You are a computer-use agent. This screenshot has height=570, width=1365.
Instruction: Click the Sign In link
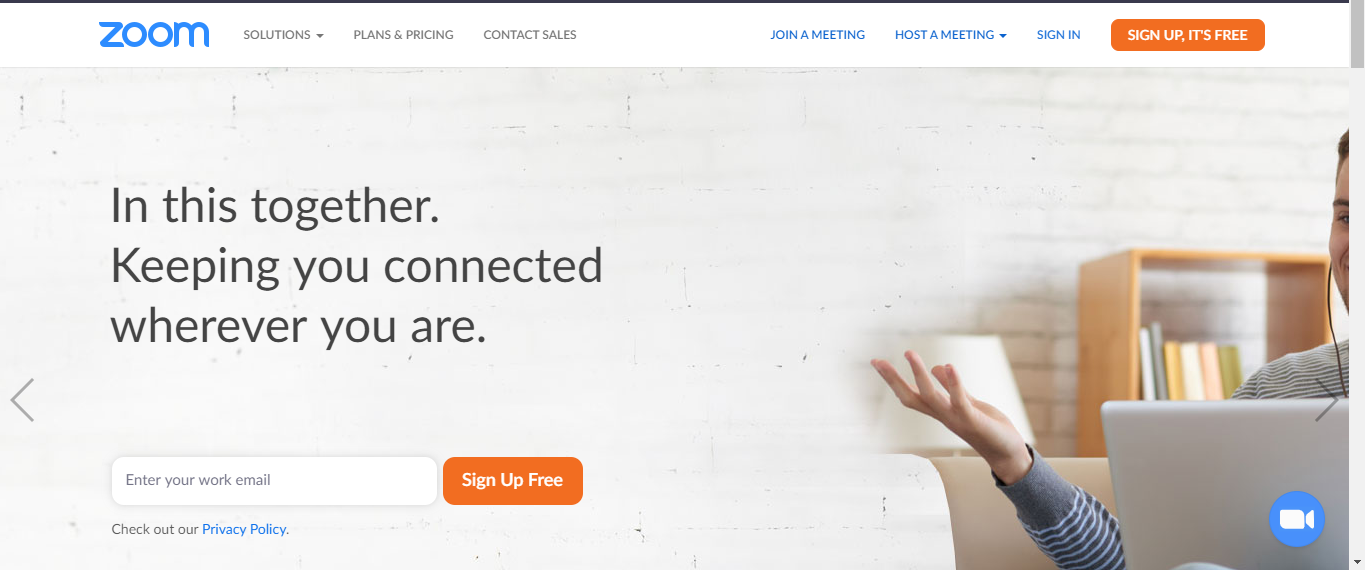click(x=1058, y=35)
